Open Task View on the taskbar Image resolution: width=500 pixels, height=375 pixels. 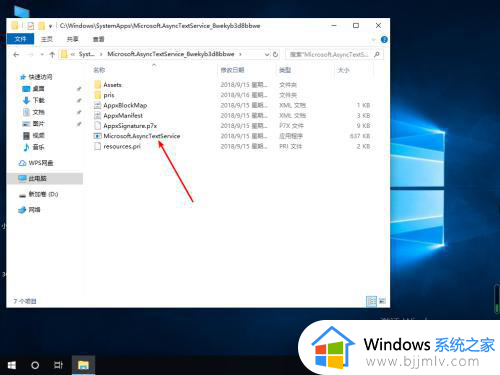click(58, 365)
